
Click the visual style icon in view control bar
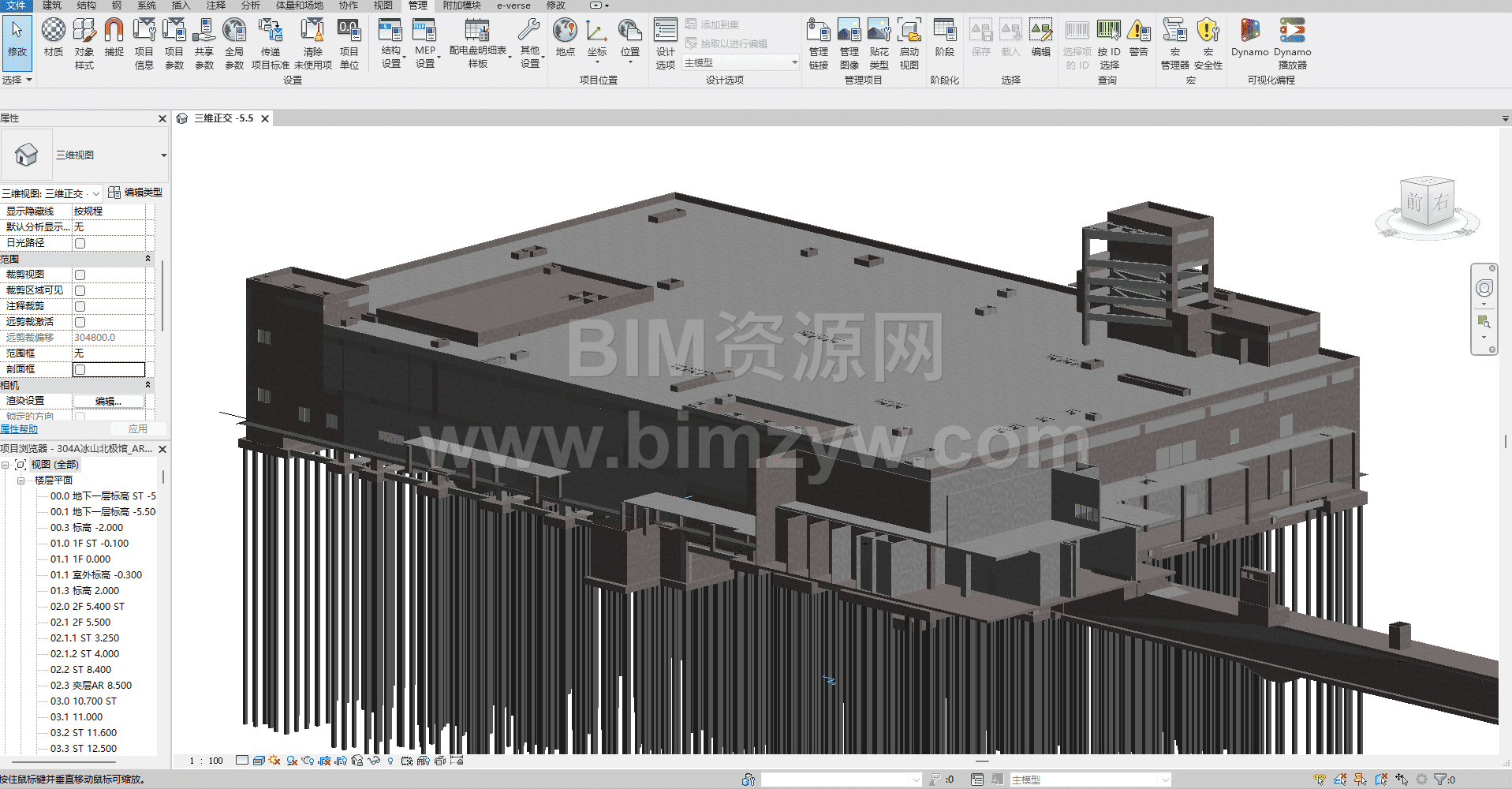point(259,761)
